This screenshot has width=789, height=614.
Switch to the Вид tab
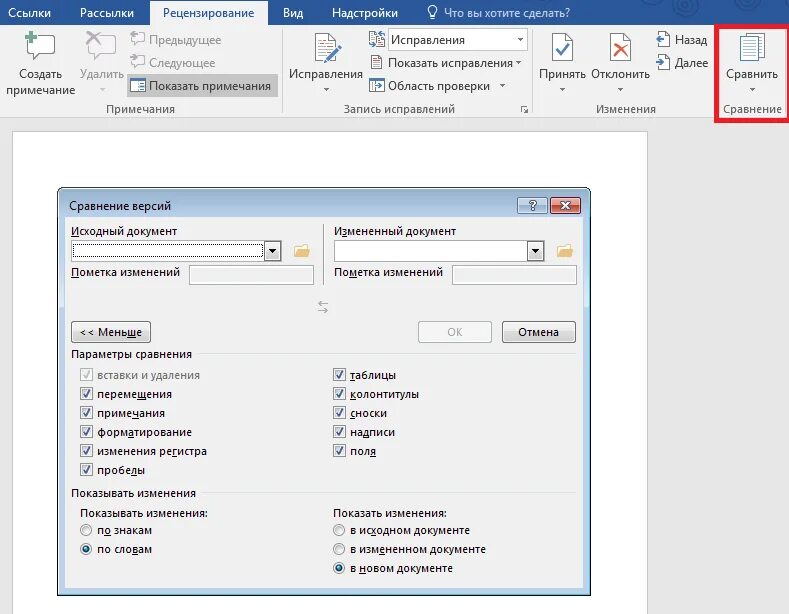(x=293, y=13)
